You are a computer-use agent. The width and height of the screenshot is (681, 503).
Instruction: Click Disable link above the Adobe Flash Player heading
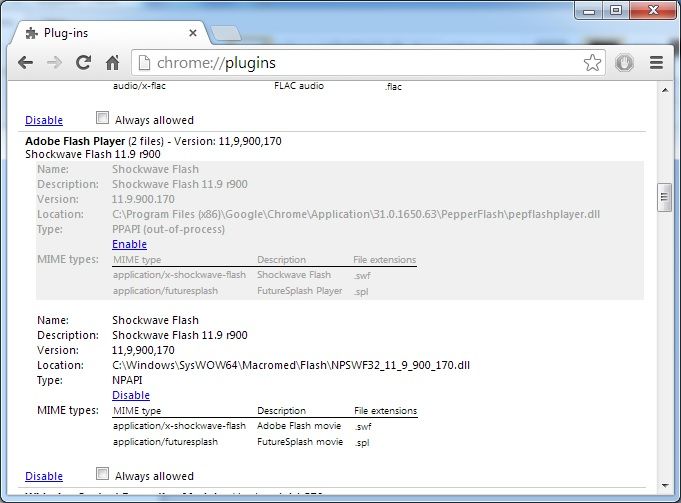[x=44, y=120]
